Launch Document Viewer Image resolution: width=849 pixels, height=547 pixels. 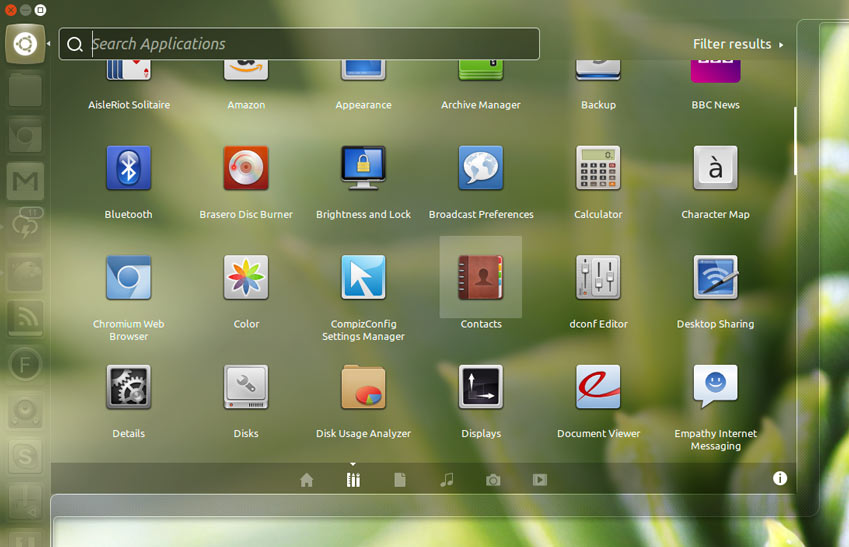coord(598,387)
